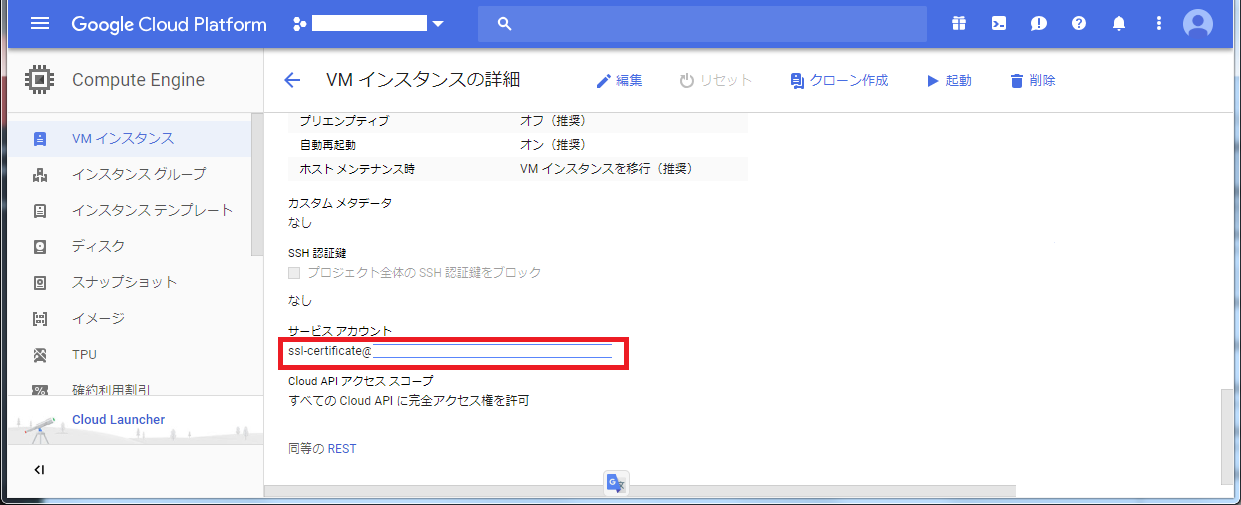Open the gift free trial icon
Viewport: 1241px width, 505px height.
(x=959, y=23)
